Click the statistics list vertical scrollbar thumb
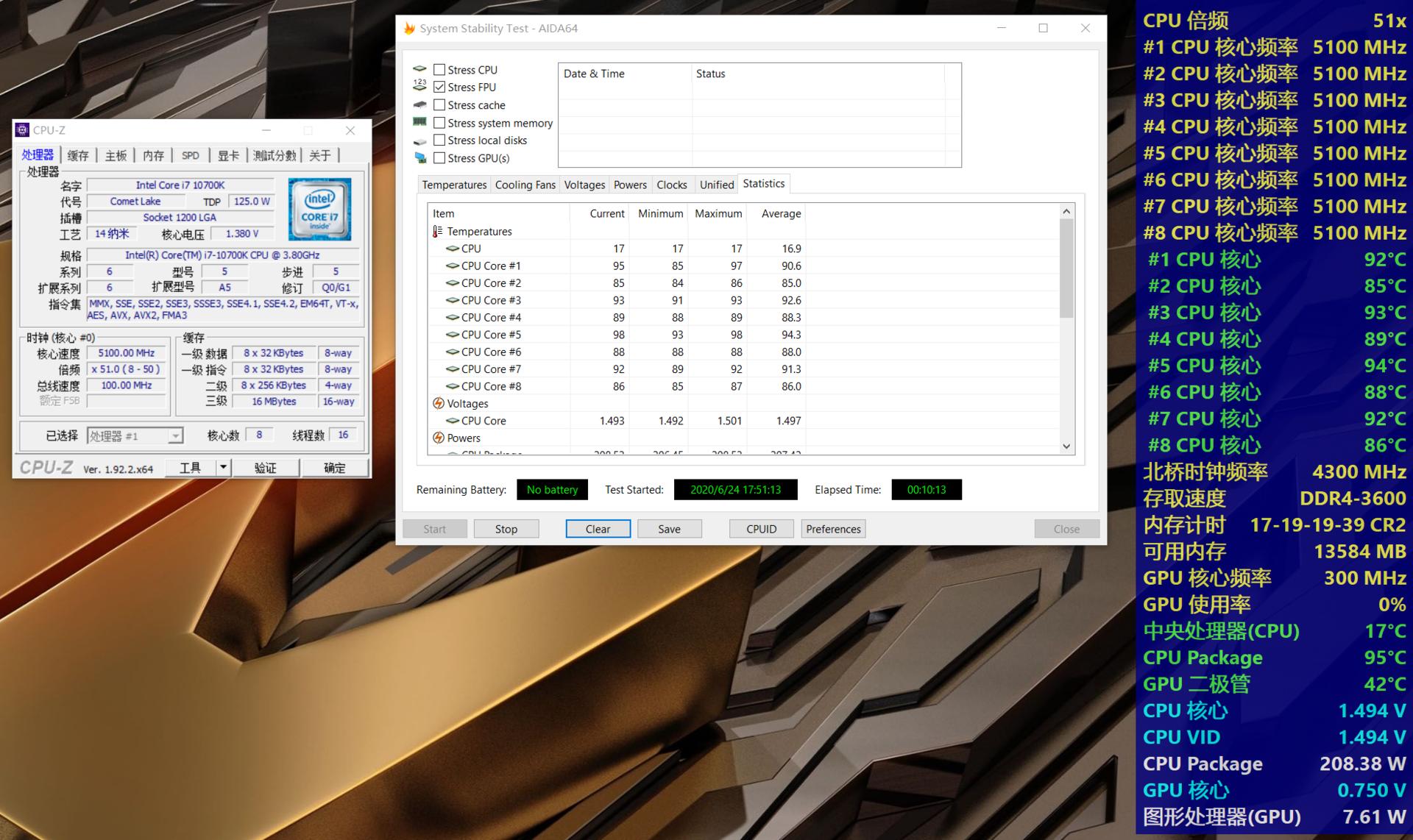Viewport: 1413px width, 840px height. tap(1066, 268)
